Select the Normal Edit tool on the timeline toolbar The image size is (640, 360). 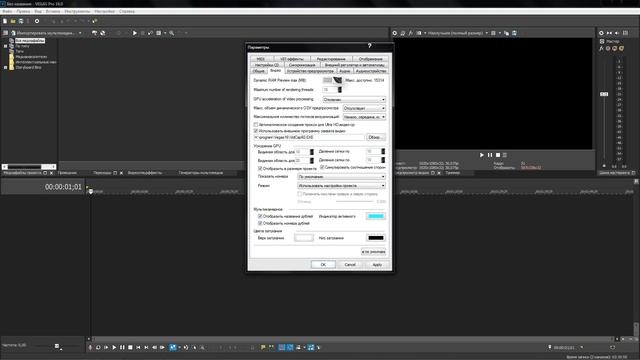point(173,347)
